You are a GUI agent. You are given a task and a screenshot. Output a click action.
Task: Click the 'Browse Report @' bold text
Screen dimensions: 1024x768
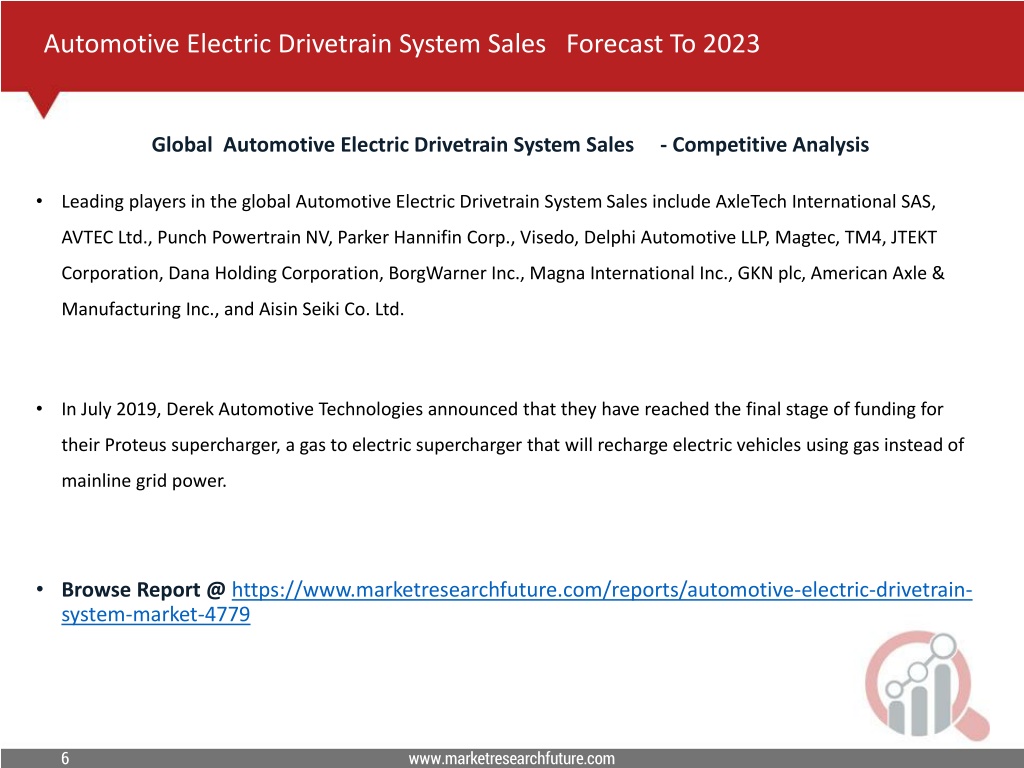(x=143, y=590)
